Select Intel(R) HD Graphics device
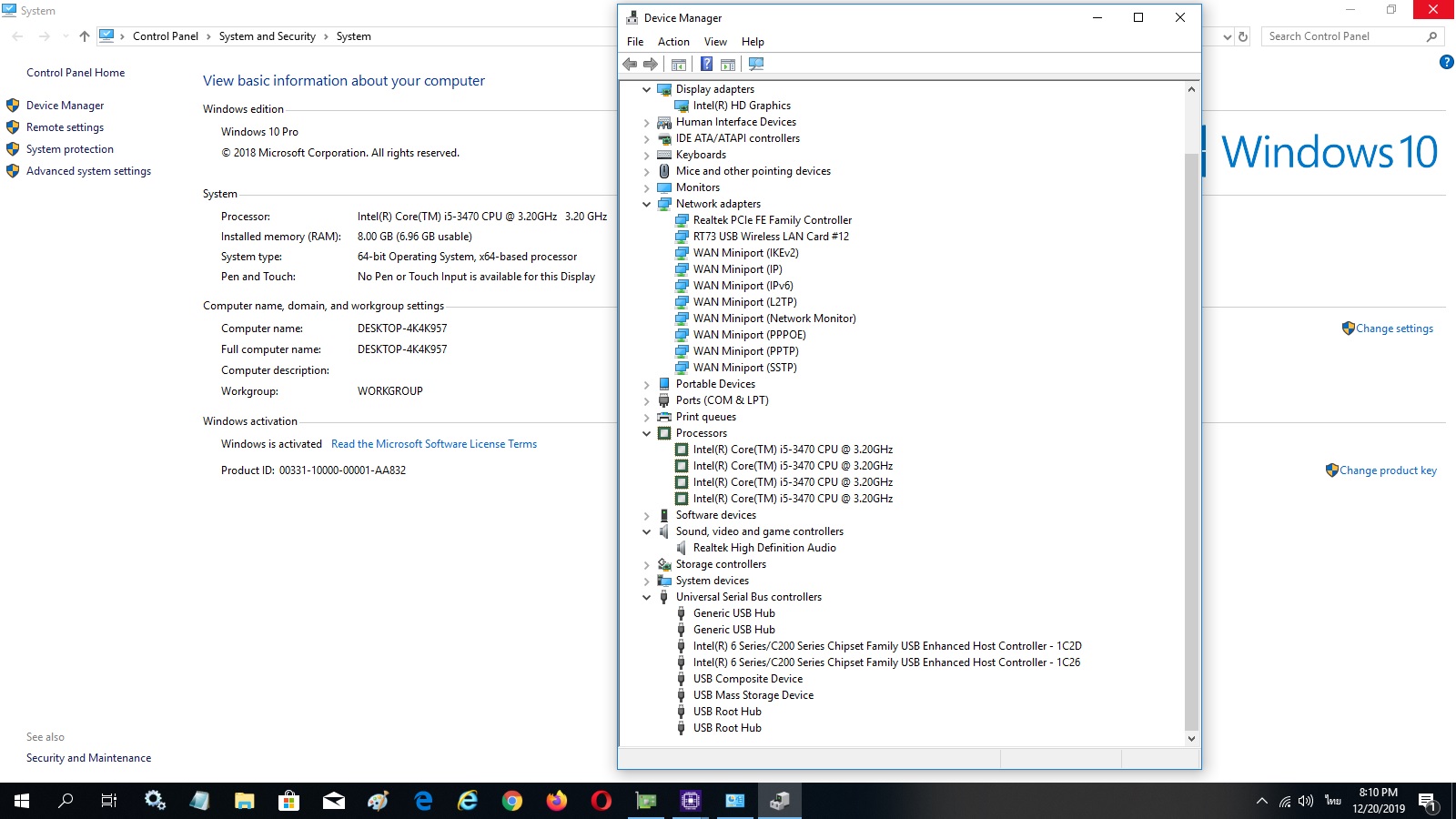Screen dimensions: 1456x819 click(742, 106)
